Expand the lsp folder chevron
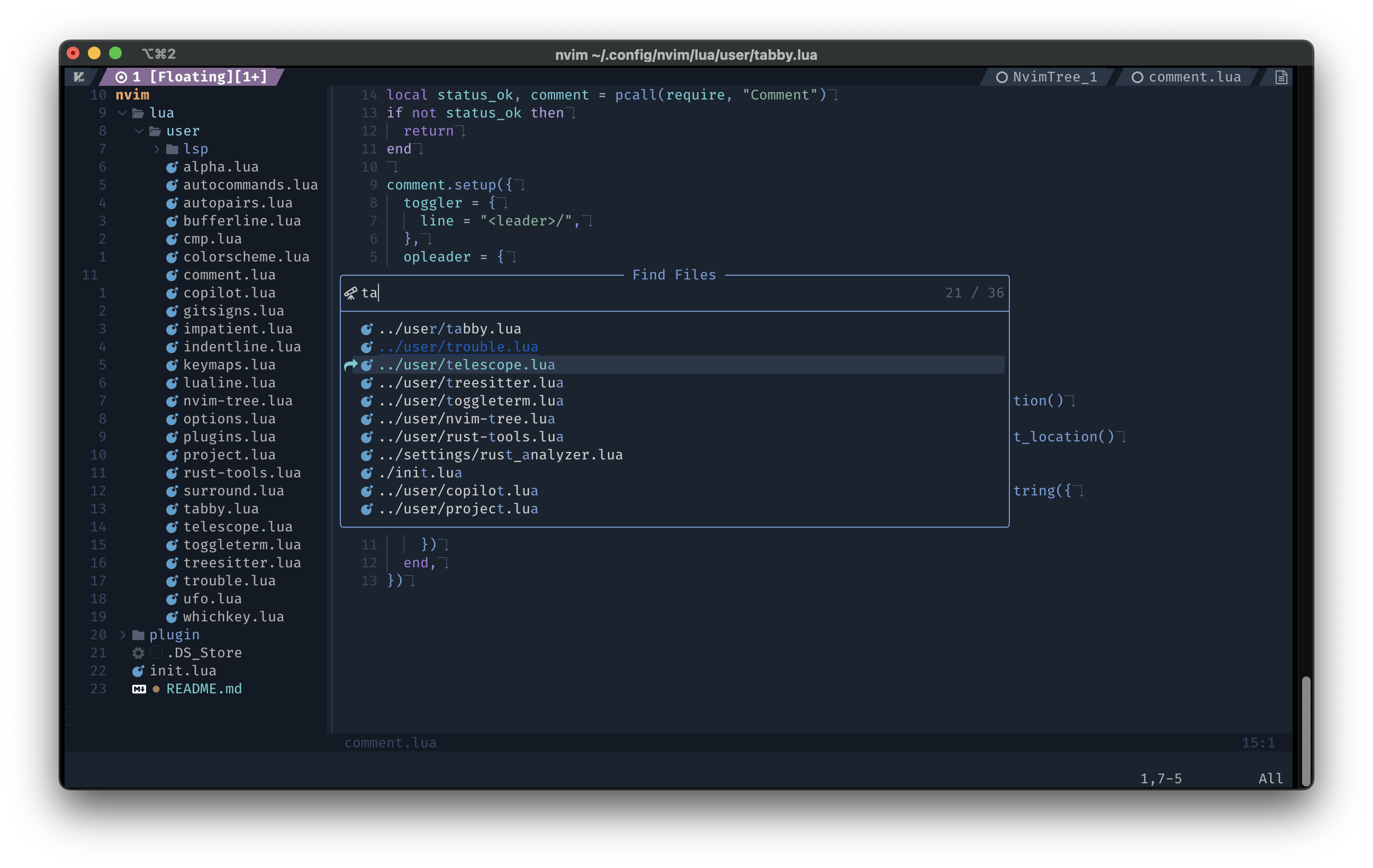1373x868 pixels. tap(156, 149)
